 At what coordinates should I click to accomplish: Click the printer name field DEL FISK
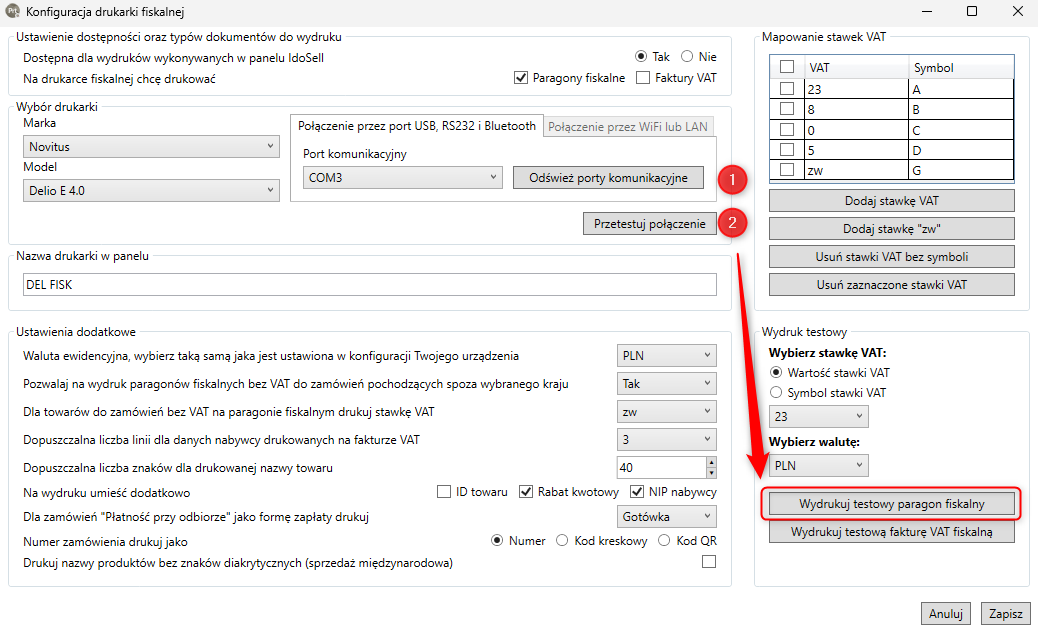(369, 285)
